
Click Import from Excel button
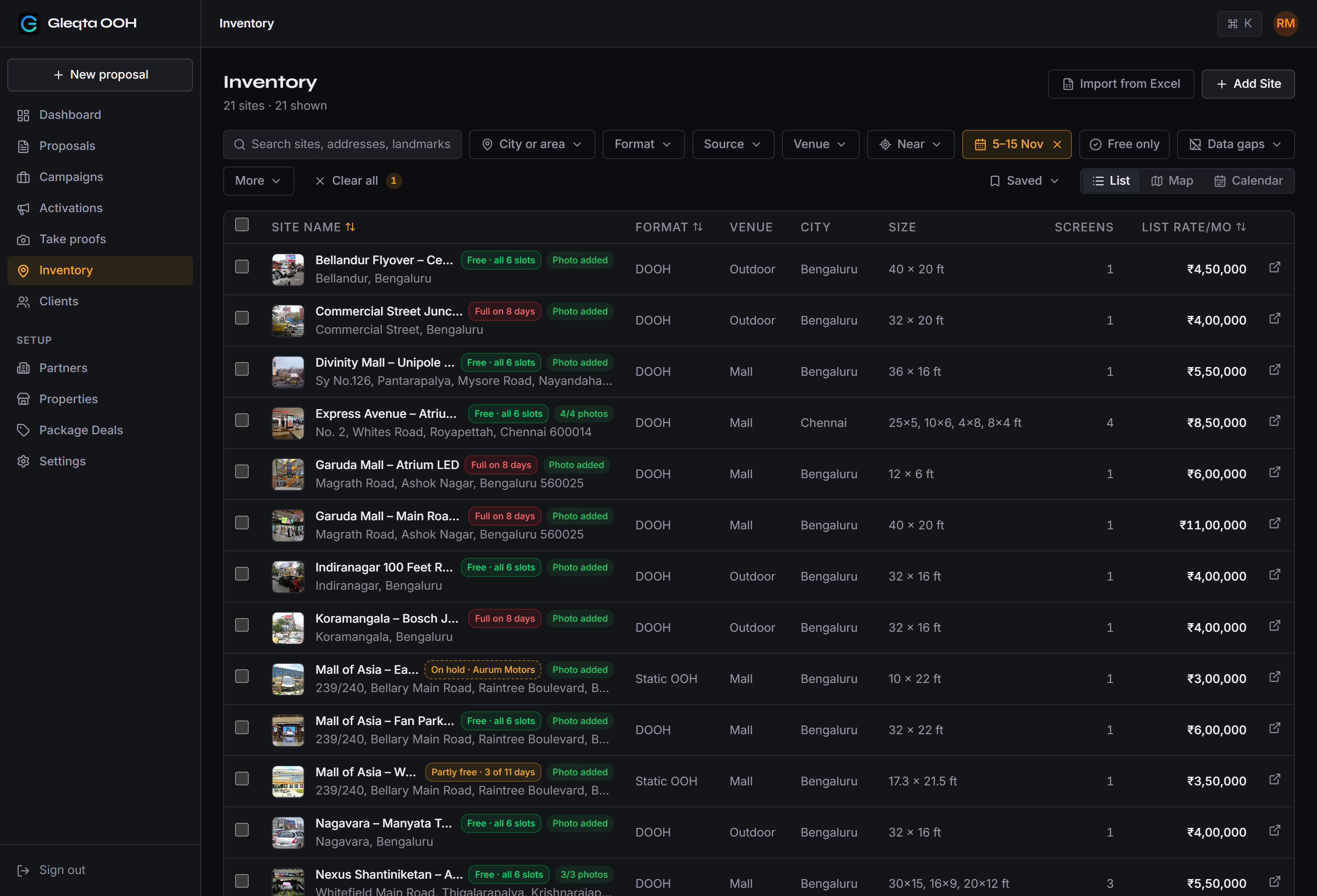click(x=1121, y=84)
